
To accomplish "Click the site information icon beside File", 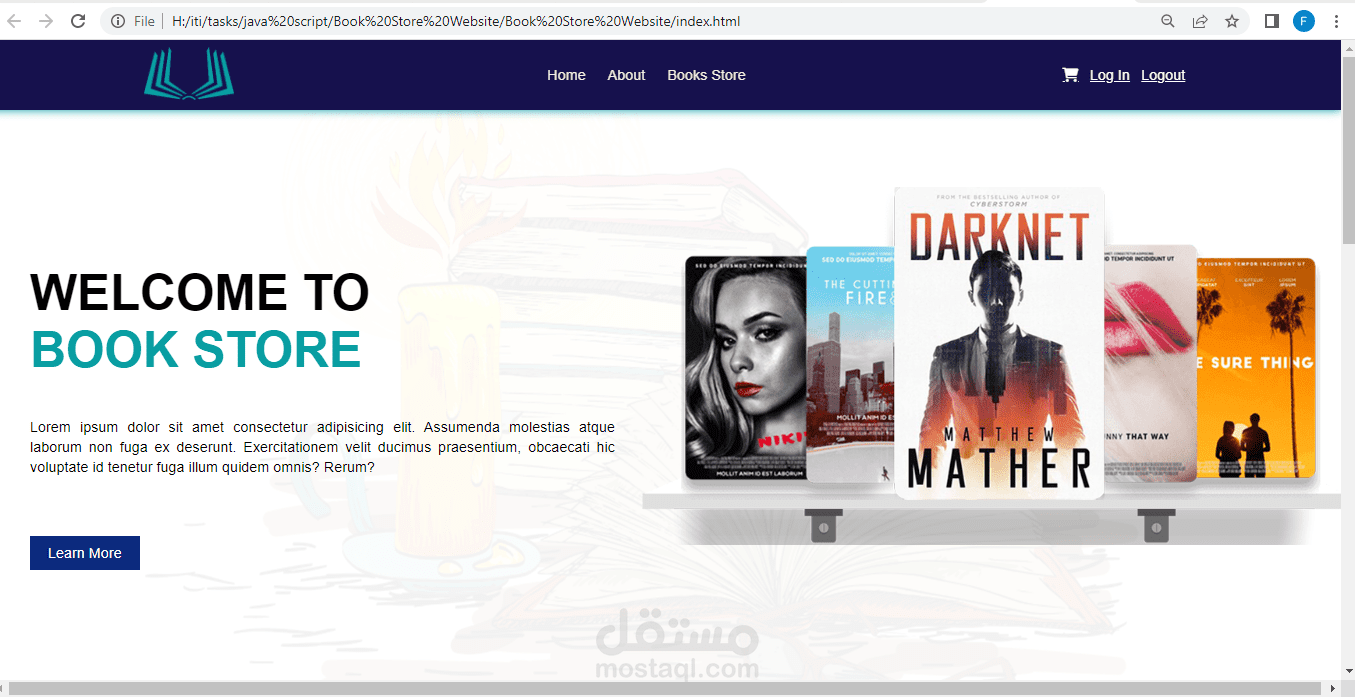I will click(118, 21).
